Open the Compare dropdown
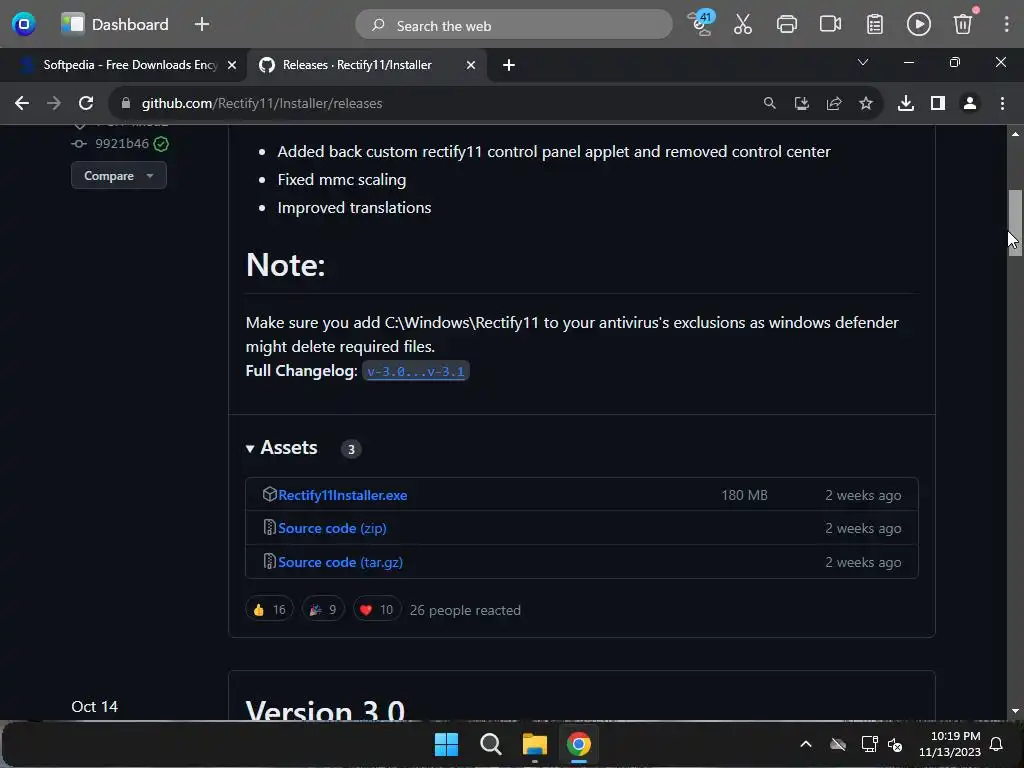The image size is (1024, 768). [x=118, y=176]
